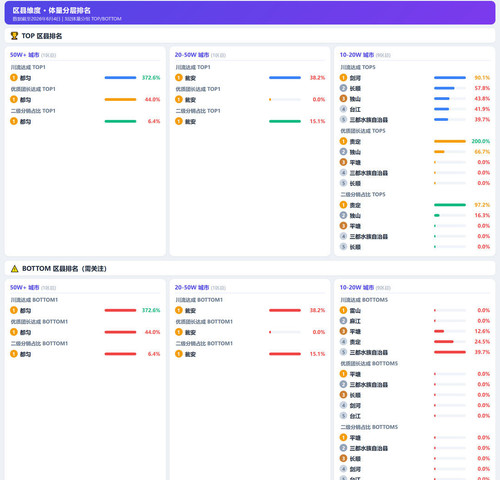Click 瓮安 name beside 15.1% under BOTTOM

click(x=190, y=354)
